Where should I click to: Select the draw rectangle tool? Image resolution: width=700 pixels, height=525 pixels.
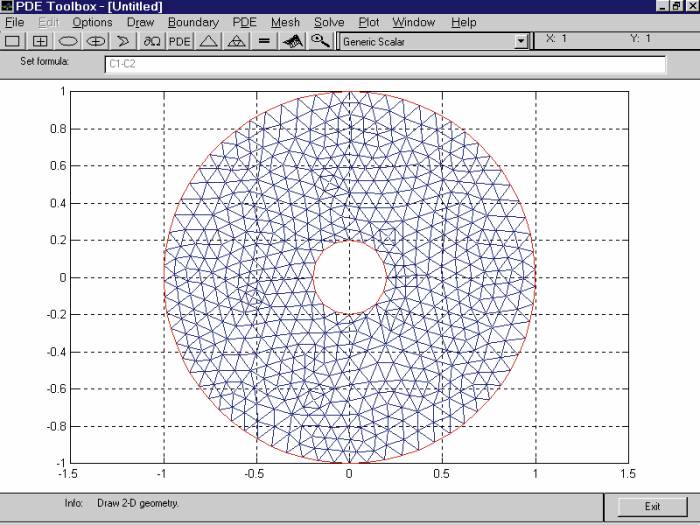point(12,41)
